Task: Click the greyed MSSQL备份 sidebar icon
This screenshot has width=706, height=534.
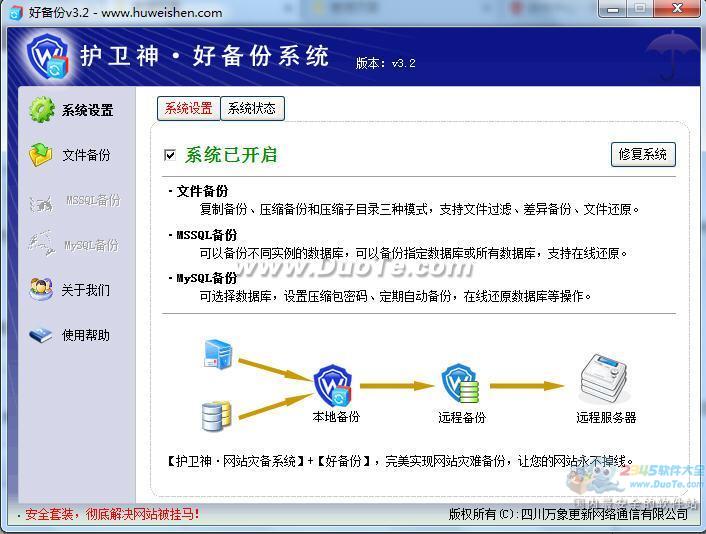Action: tap(41, 203)
